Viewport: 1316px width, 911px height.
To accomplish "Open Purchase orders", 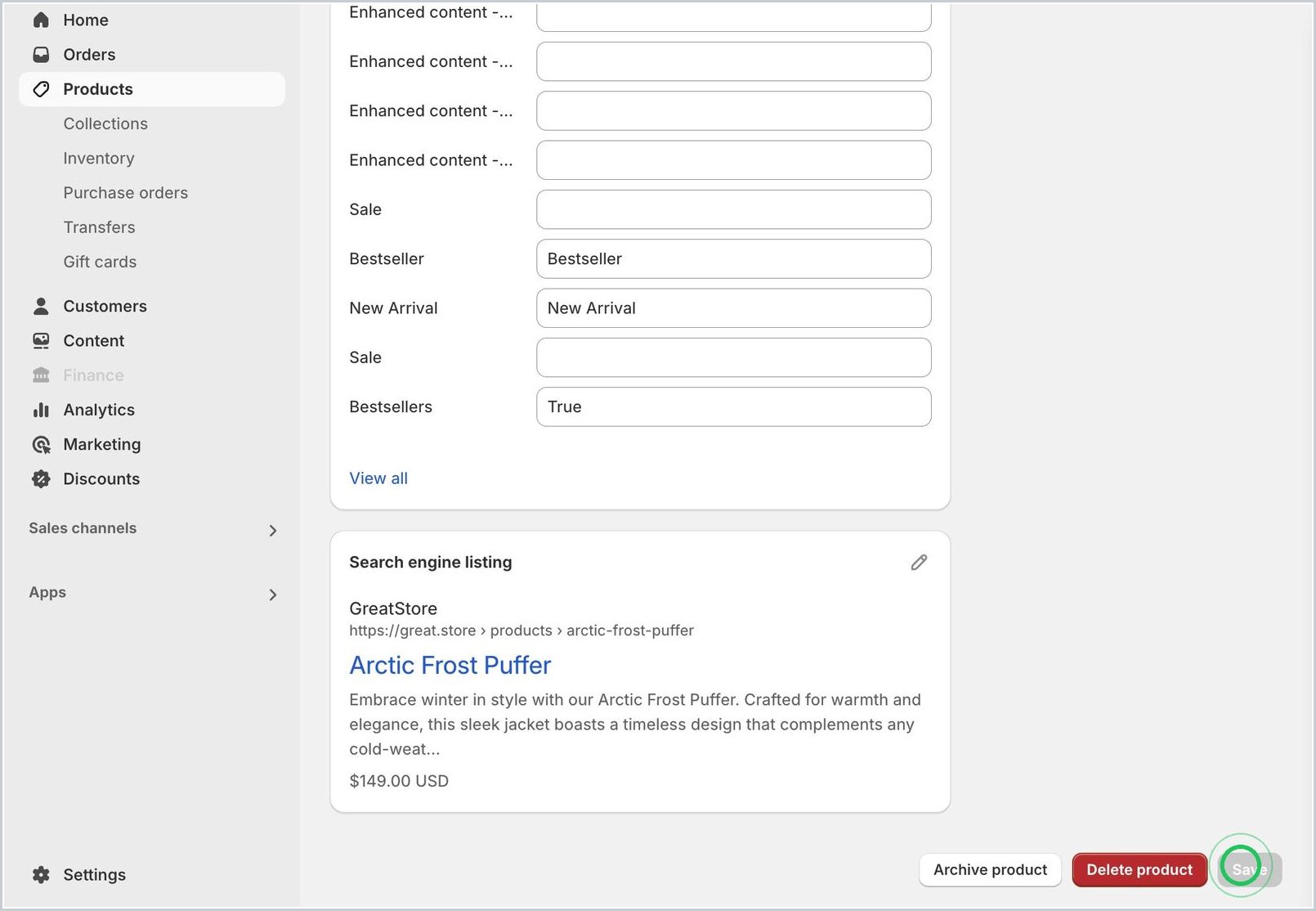I will pos(126,192).
